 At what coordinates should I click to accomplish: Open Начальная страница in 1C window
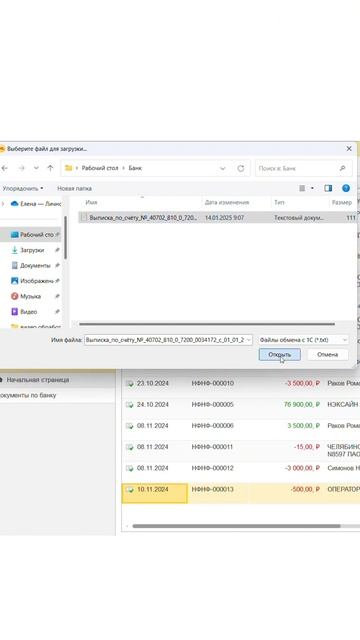coord(38,380)
